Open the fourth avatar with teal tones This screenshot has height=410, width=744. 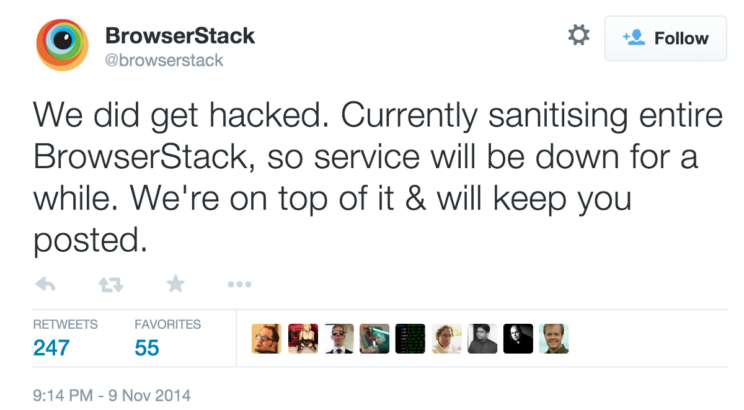[x=374, y=338]
